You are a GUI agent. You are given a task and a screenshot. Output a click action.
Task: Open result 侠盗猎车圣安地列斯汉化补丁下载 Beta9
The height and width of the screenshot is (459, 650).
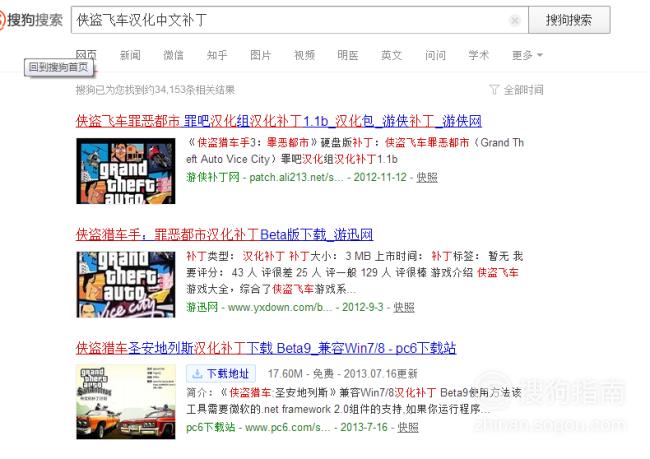[266, 347]
